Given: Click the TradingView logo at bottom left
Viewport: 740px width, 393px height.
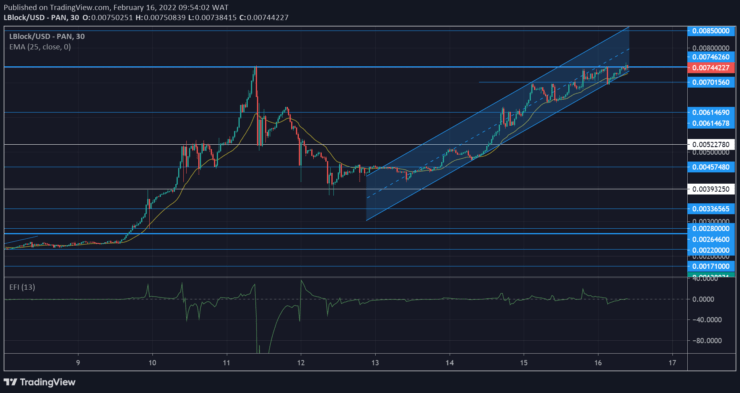Looking at the screenshot, I should [40, 382].
